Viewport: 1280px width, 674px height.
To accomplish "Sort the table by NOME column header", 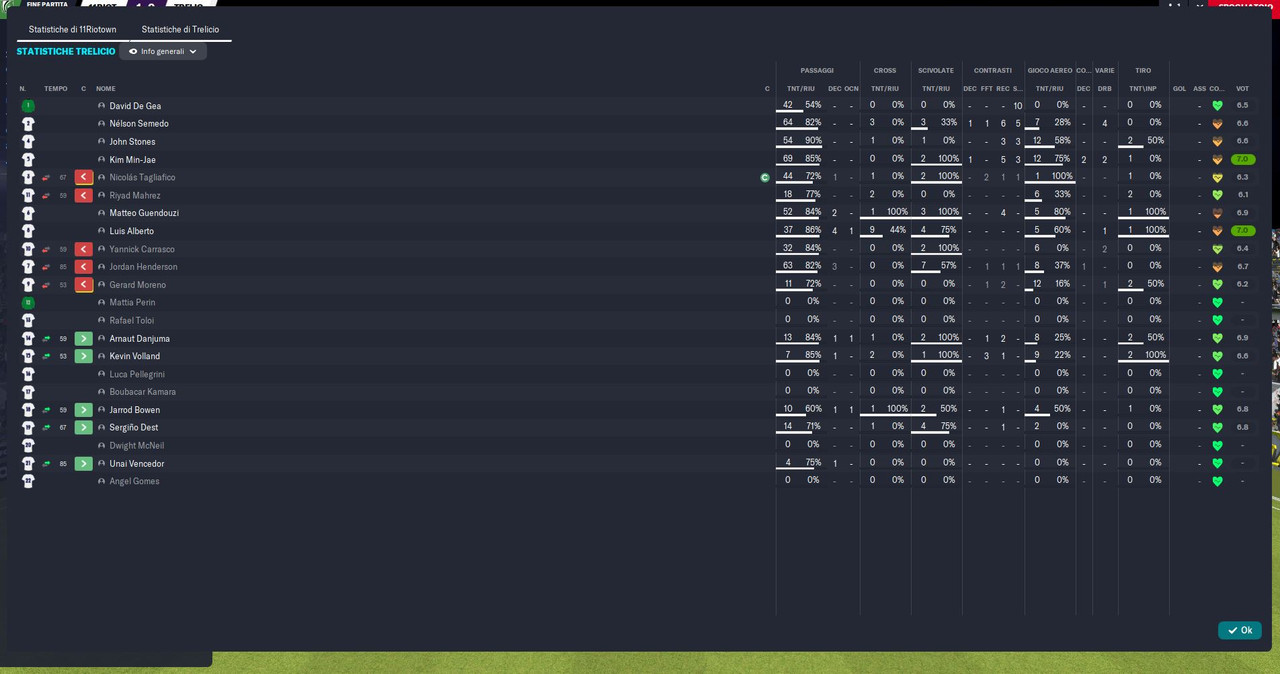I will (106, 89).
